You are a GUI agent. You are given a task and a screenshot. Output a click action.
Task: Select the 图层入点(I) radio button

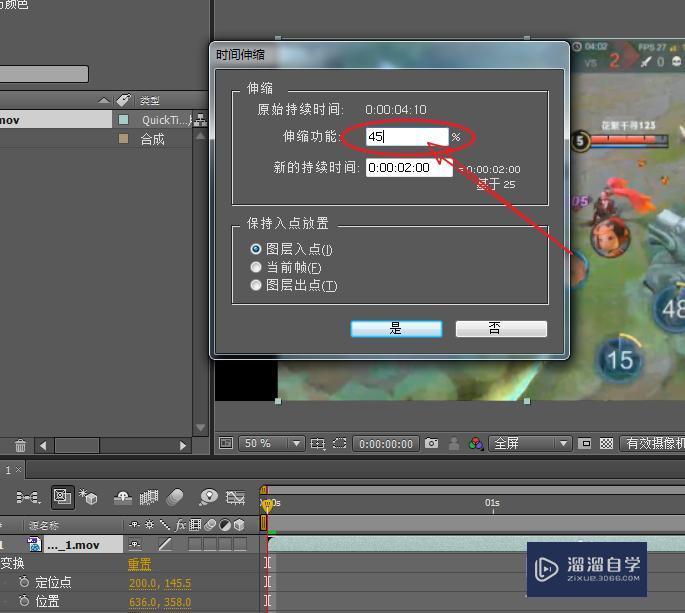(x=256, y=249)
